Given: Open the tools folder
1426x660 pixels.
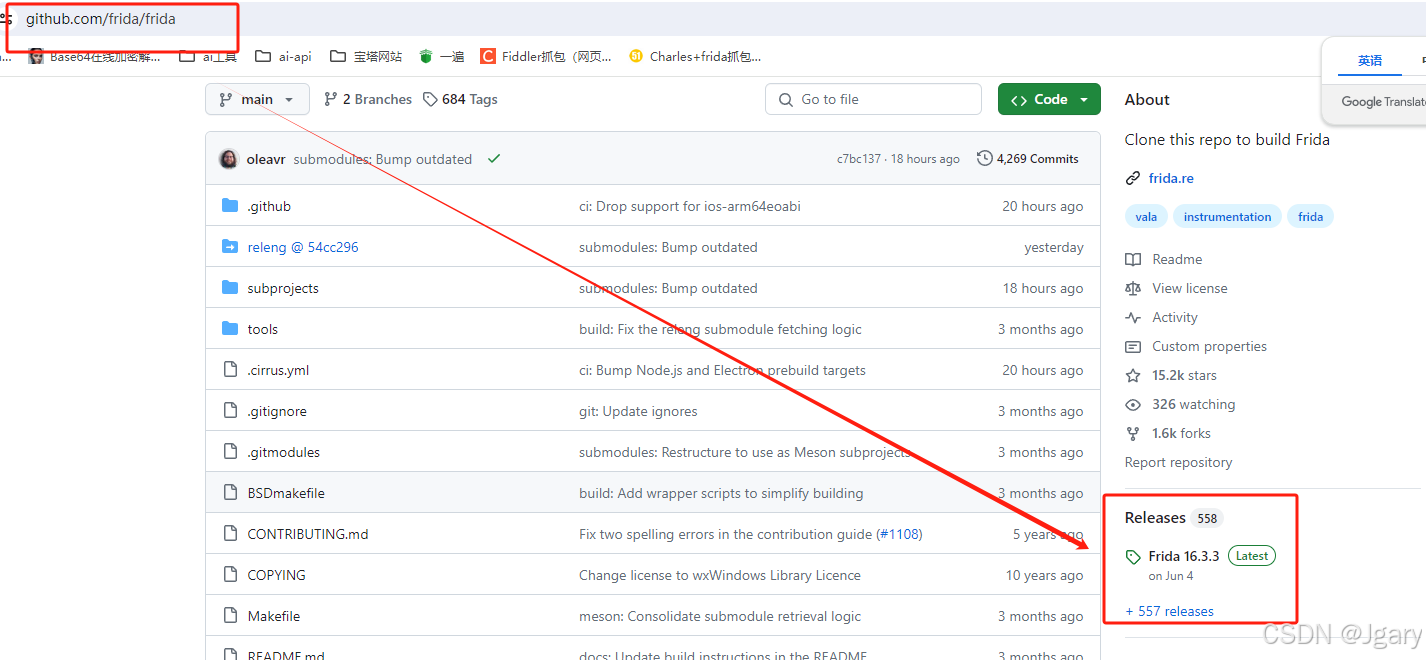Looking at the screenshot, I should tap(263, 329).
